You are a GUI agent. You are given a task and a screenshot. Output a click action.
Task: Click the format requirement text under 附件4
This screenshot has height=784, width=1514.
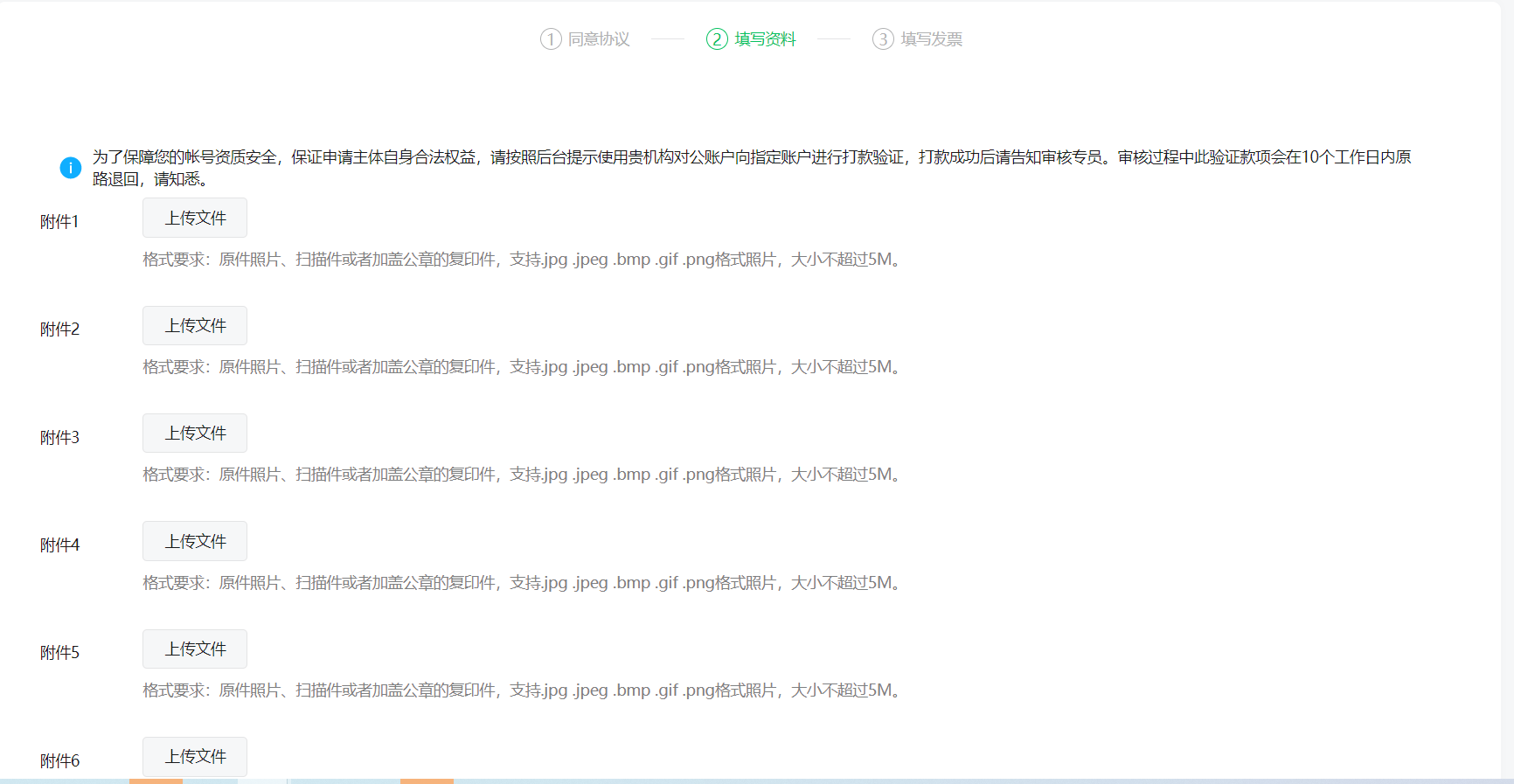coord(525,583)
